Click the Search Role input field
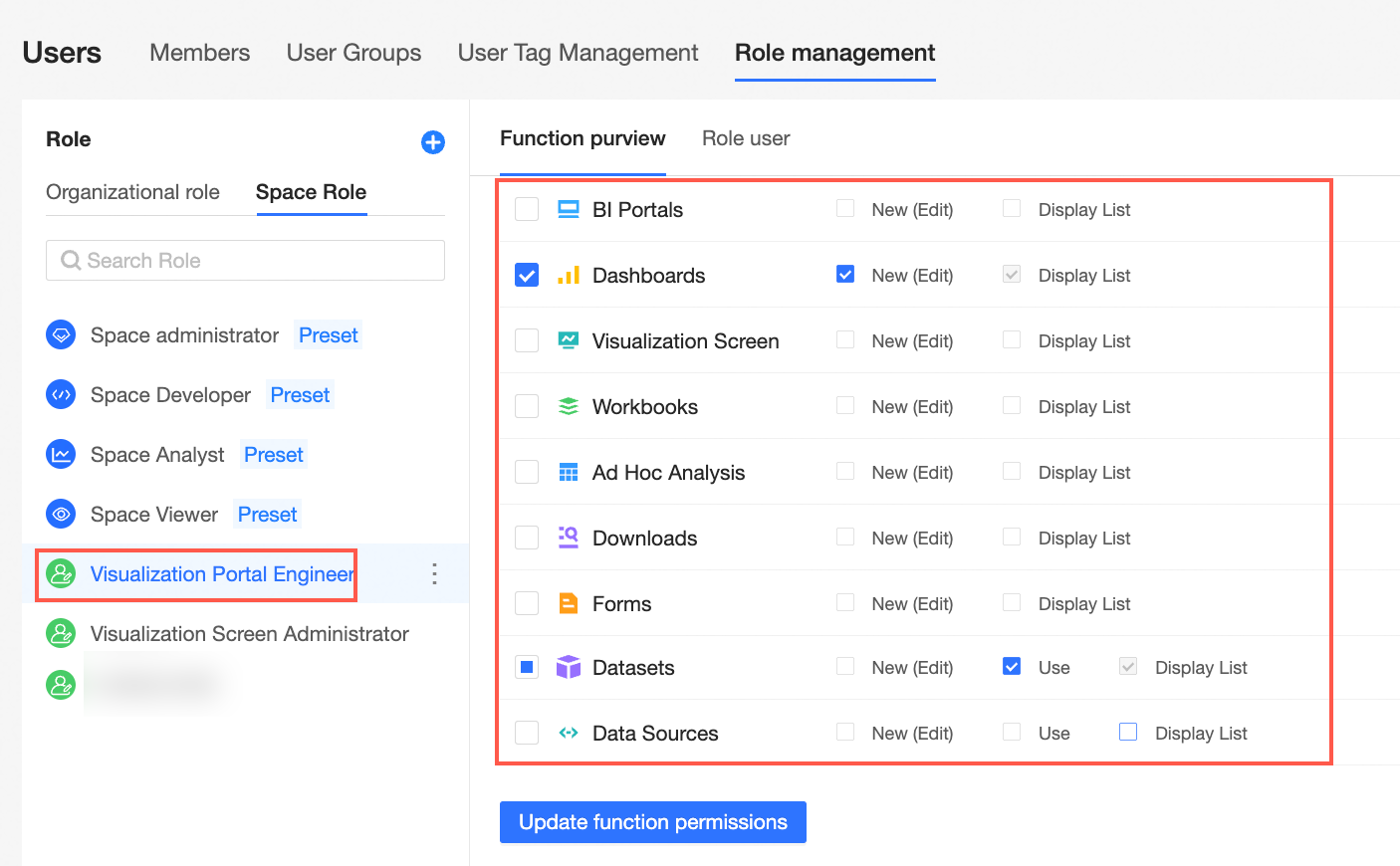This screenshot has width=1400, height=866. [245, 261]
